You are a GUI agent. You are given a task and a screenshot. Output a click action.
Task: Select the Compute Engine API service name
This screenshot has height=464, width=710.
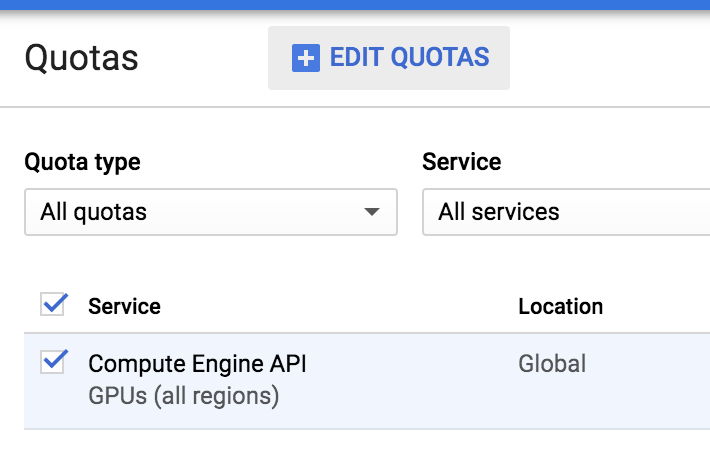pos(197,364)
